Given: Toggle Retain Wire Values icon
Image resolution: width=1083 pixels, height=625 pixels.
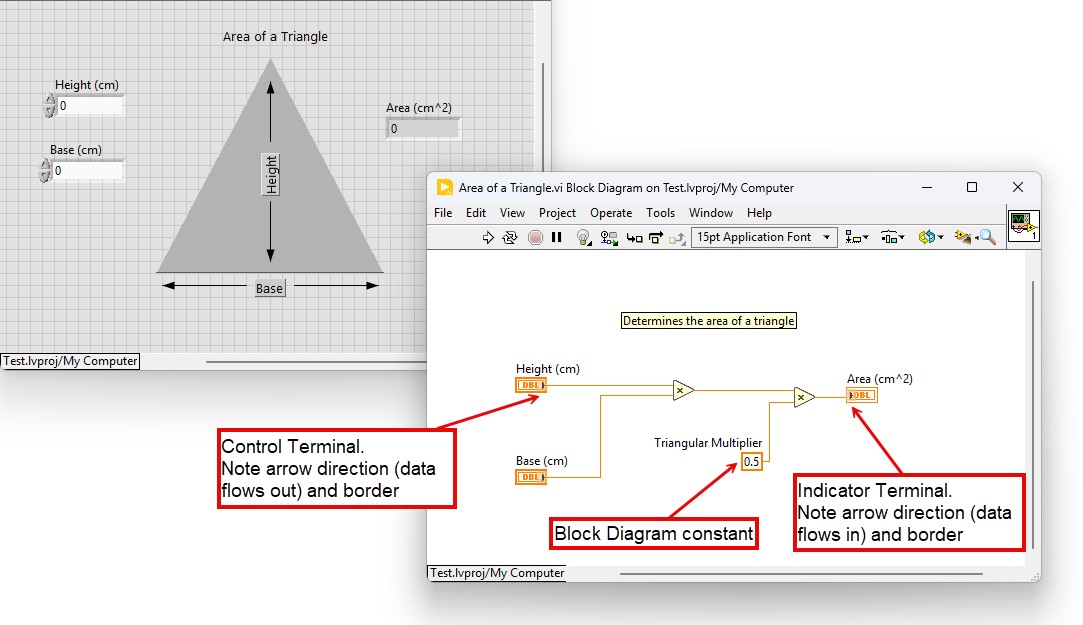Looking at the screenshot, I should pos(608,238).
